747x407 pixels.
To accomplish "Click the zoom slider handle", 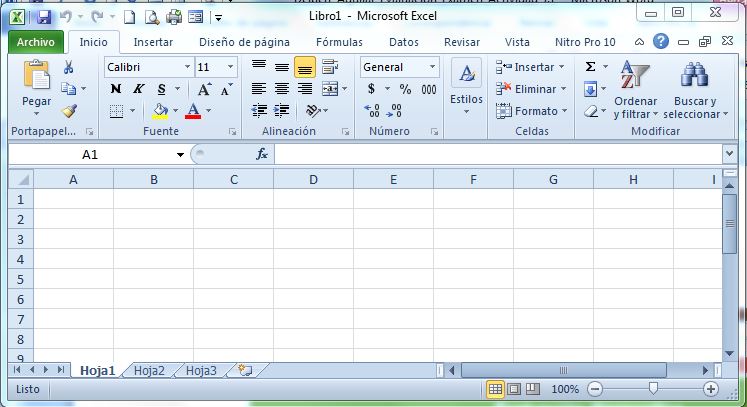I will coord(653,389).
